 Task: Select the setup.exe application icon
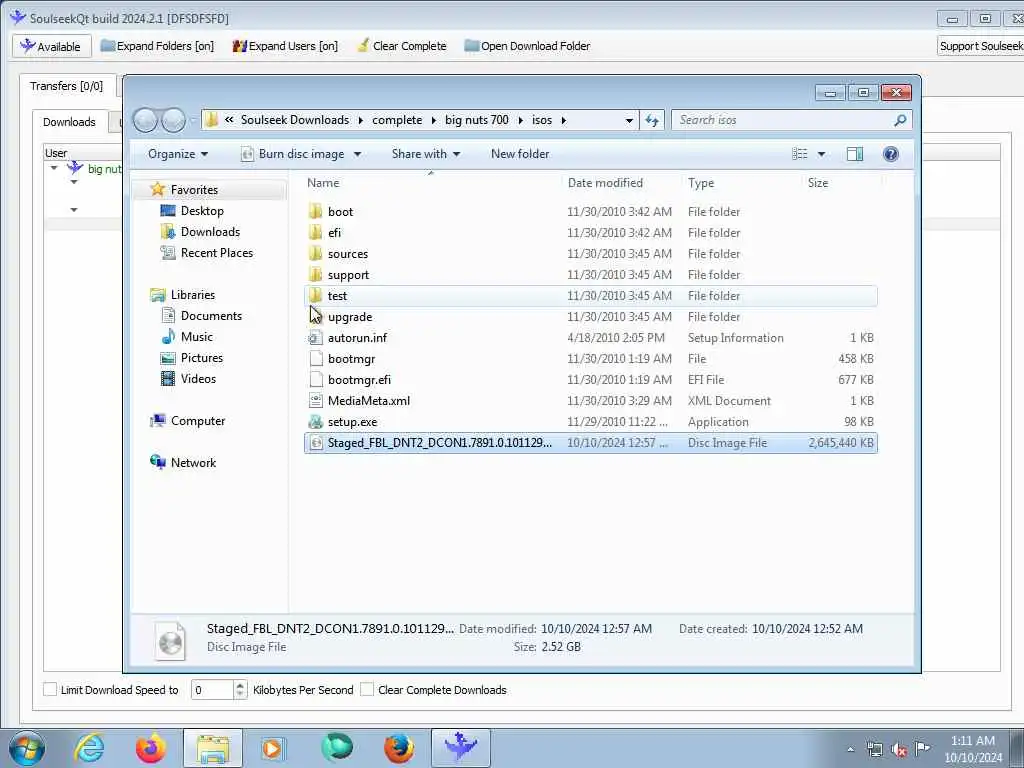315,422
